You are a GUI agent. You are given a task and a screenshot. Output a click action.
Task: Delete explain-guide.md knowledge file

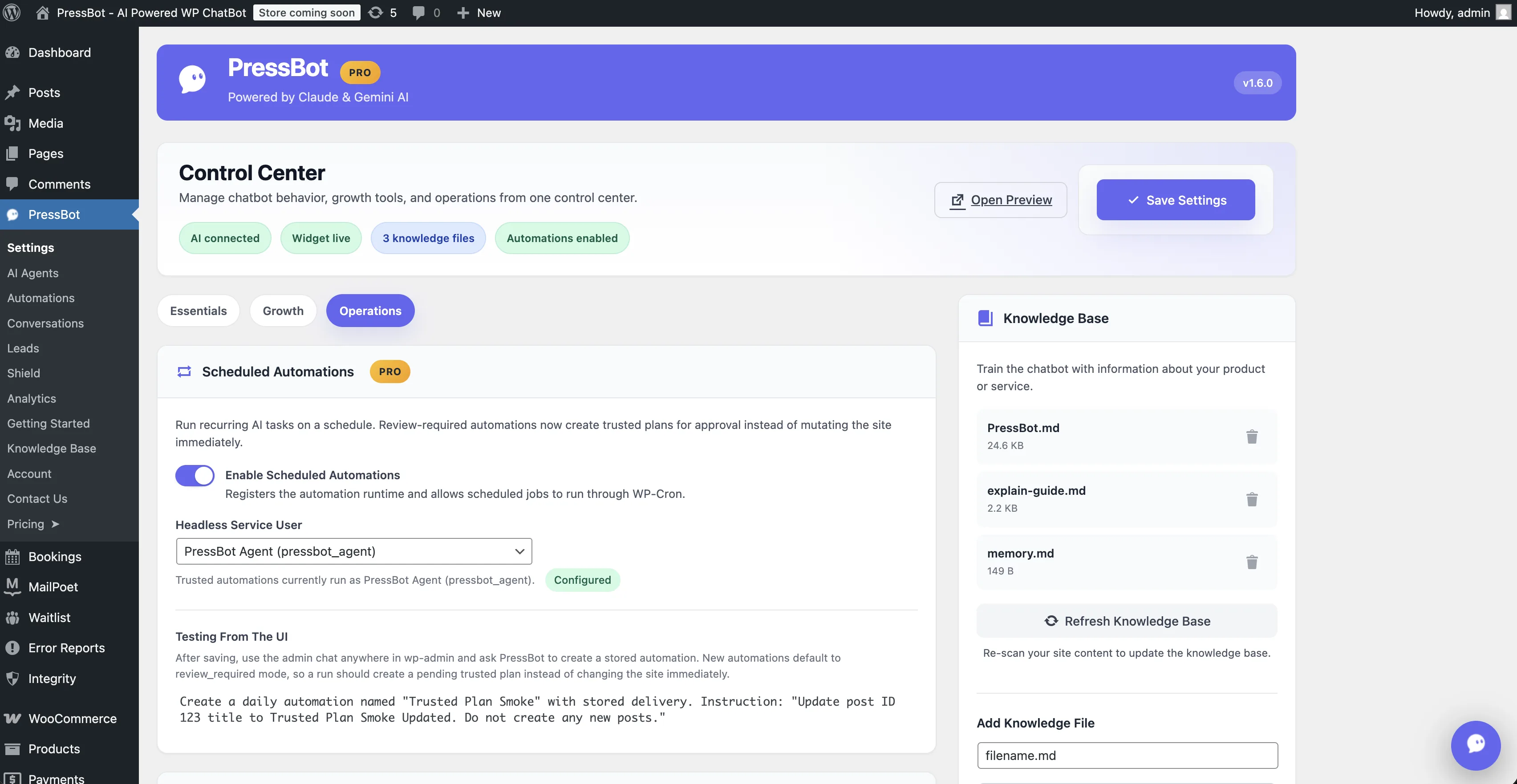coord(1252,499)
